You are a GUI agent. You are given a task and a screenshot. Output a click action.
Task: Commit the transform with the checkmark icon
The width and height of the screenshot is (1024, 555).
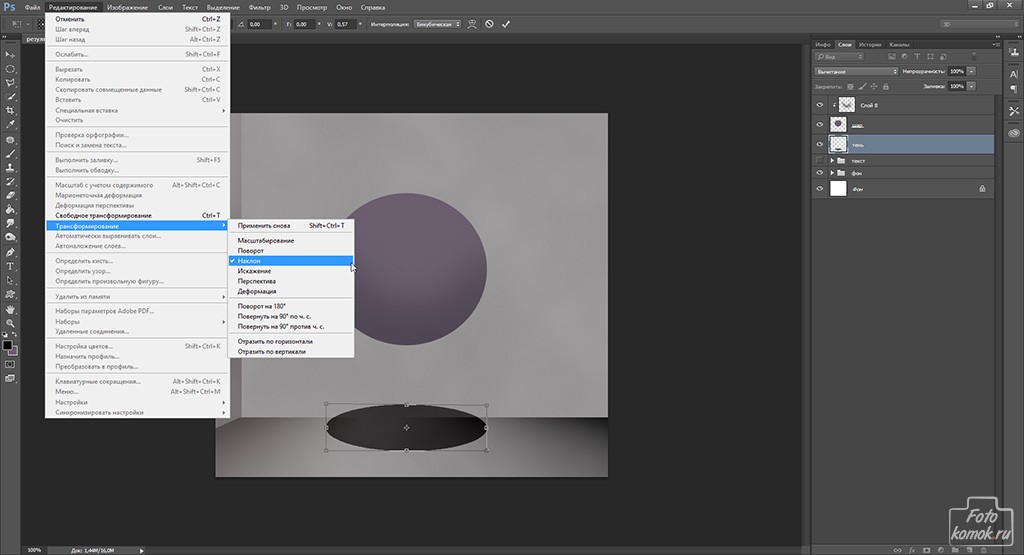(x=508, y=23)
